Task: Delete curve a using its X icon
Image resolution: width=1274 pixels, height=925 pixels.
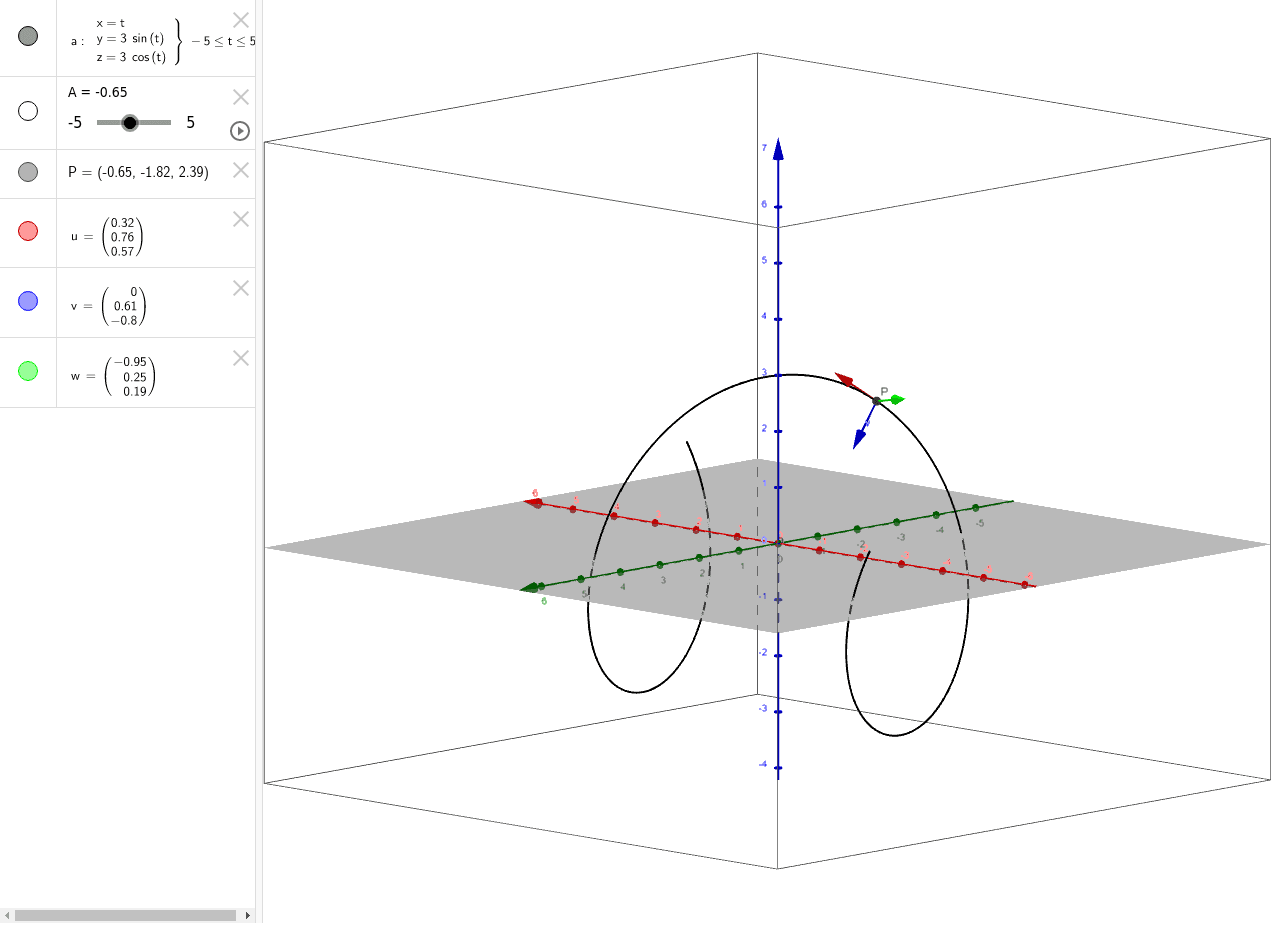Action: [239, 20]
